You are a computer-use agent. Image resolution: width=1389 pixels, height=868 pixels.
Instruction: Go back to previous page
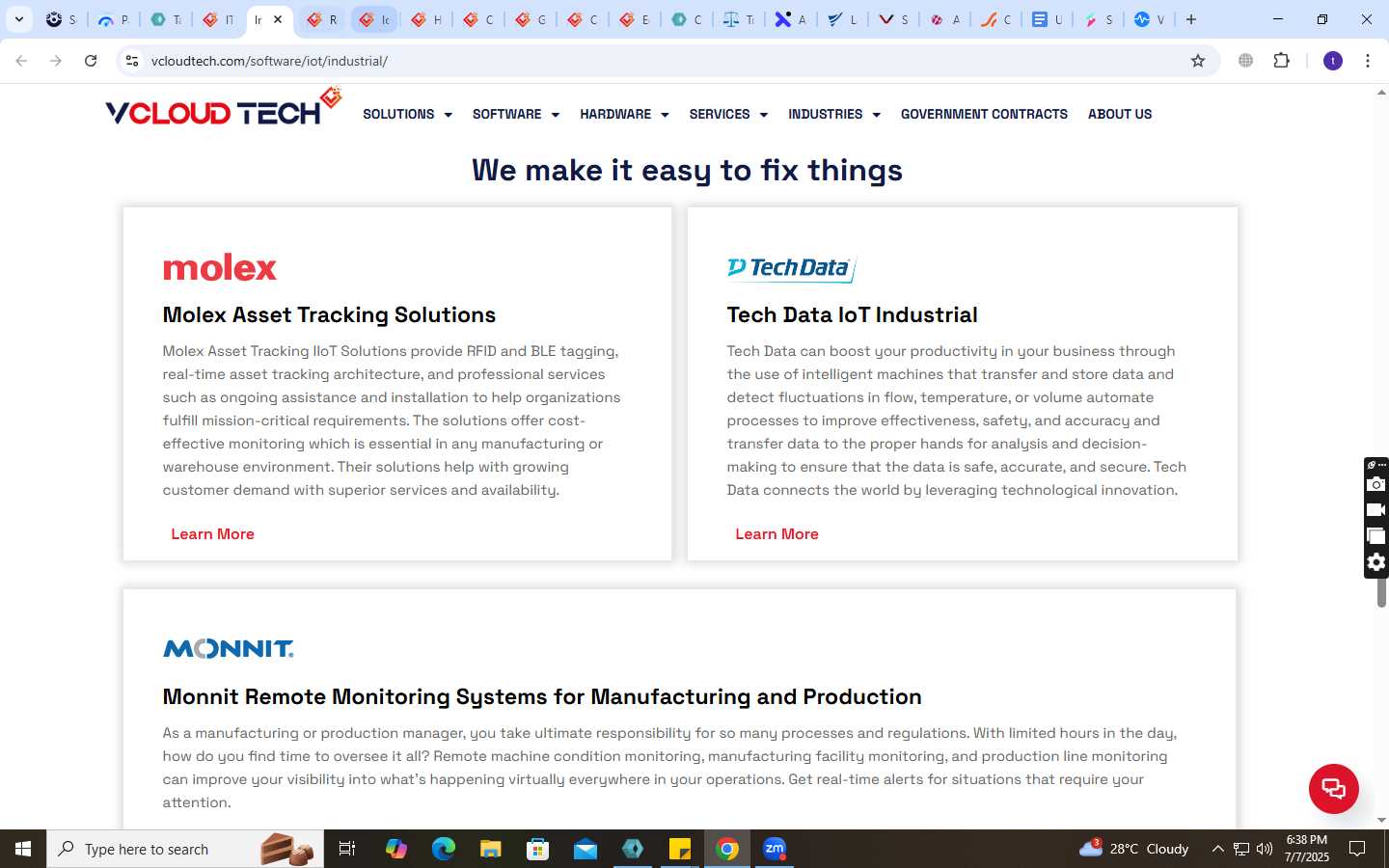(x=21, y=61)
